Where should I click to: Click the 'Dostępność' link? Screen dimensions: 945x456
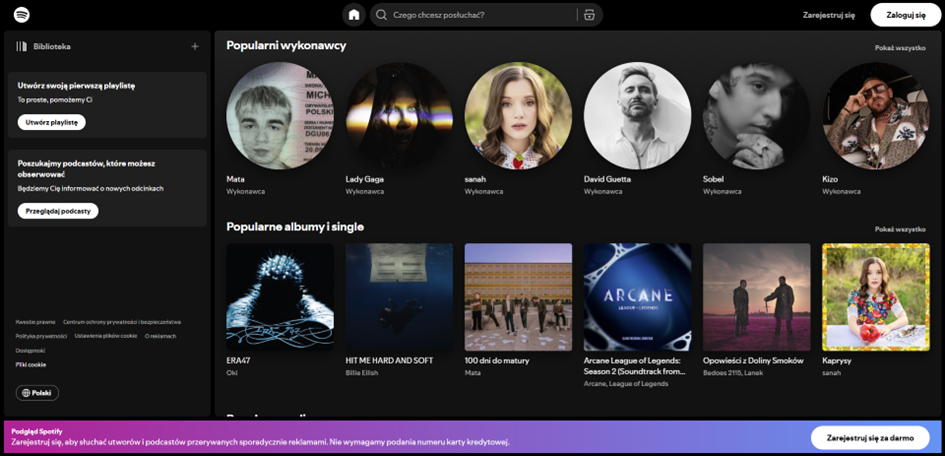30,351
